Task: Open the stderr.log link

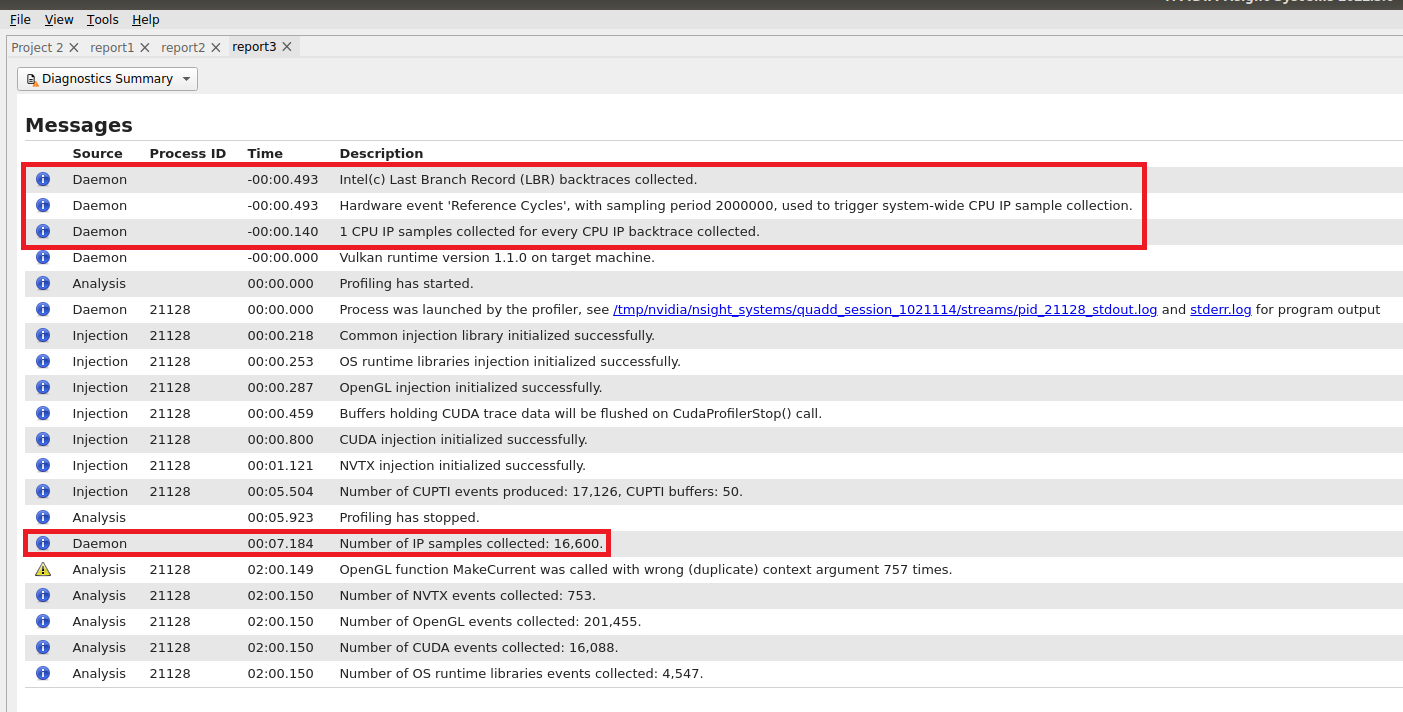Action: 1221,309
